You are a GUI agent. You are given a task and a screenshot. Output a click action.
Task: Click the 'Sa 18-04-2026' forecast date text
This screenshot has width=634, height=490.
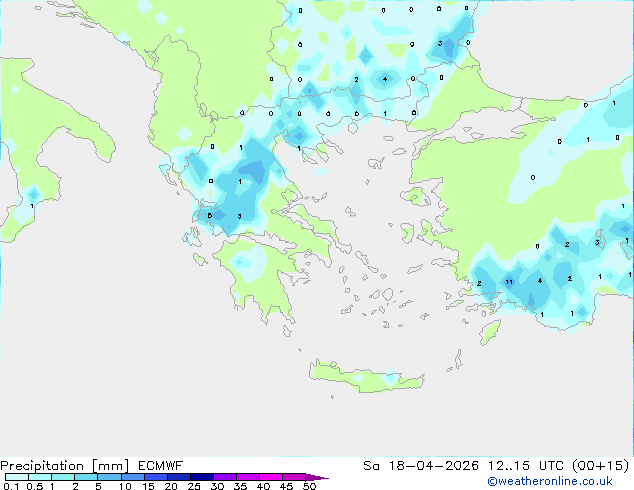421,466
